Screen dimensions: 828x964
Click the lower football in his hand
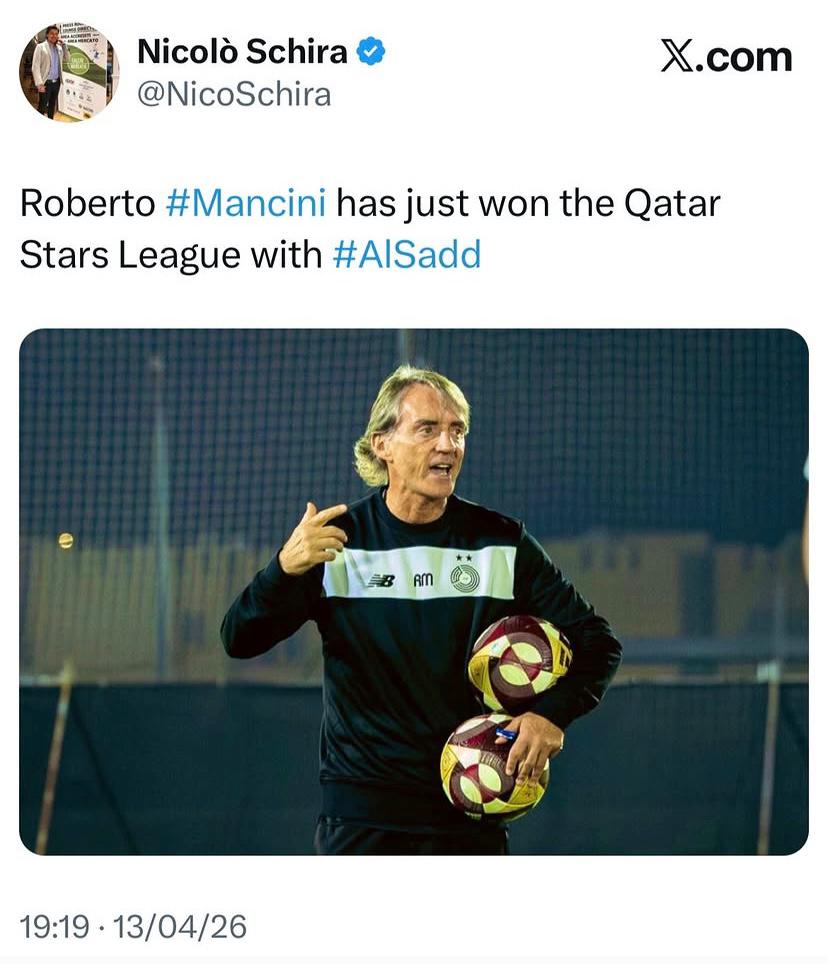[491, 765]
